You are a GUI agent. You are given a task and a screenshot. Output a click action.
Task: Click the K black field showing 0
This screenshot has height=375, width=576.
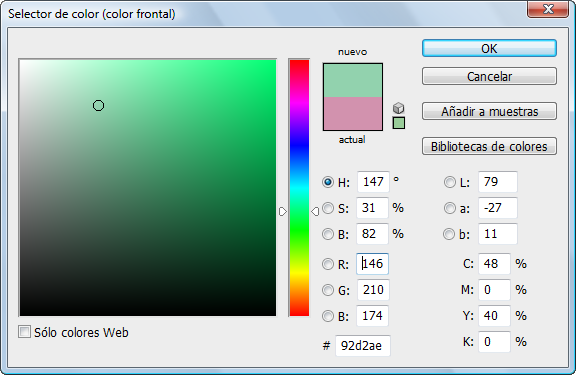pyautogui.click(x=494, y=342)
